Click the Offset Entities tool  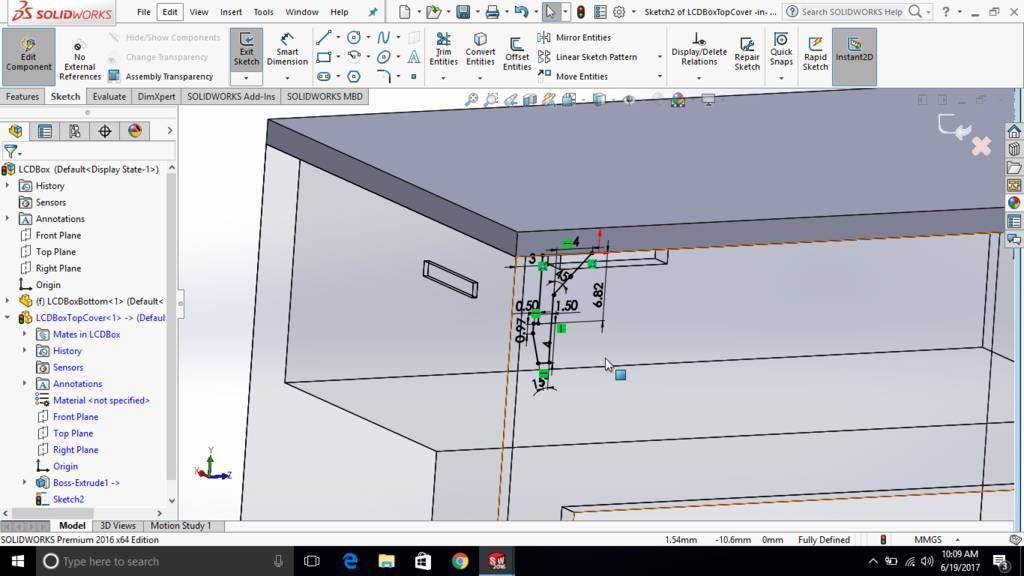click(x=517, y=52)
